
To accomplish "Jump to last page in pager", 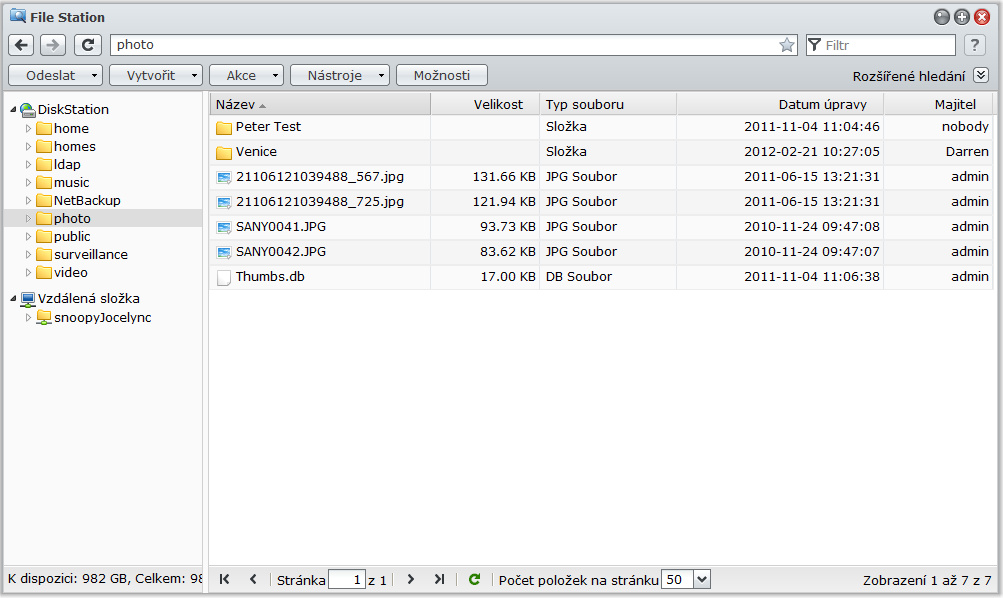I will point(439,579).
